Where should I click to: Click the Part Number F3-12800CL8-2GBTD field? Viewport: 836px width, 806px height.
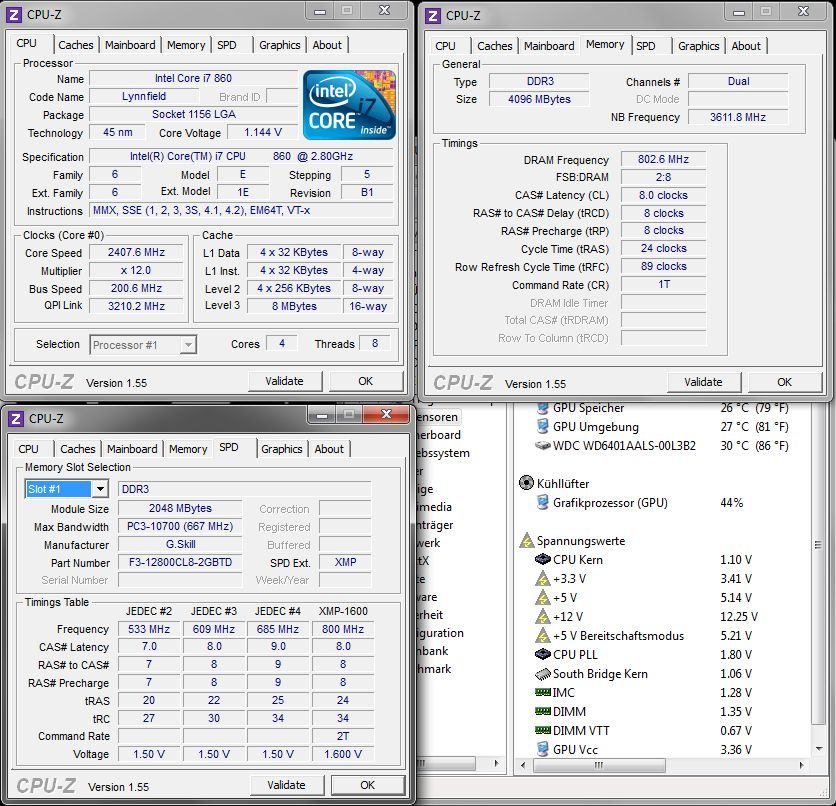pos(180,562)
